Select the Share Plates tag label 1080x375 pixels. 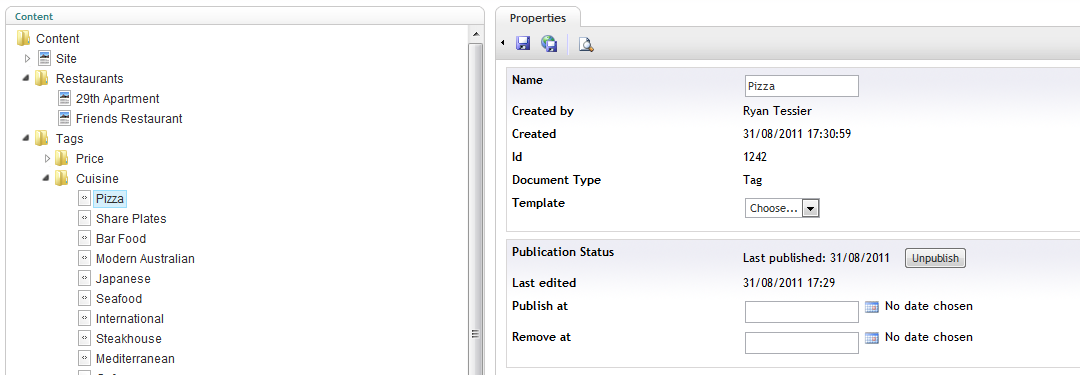click(x=131, y=219)
